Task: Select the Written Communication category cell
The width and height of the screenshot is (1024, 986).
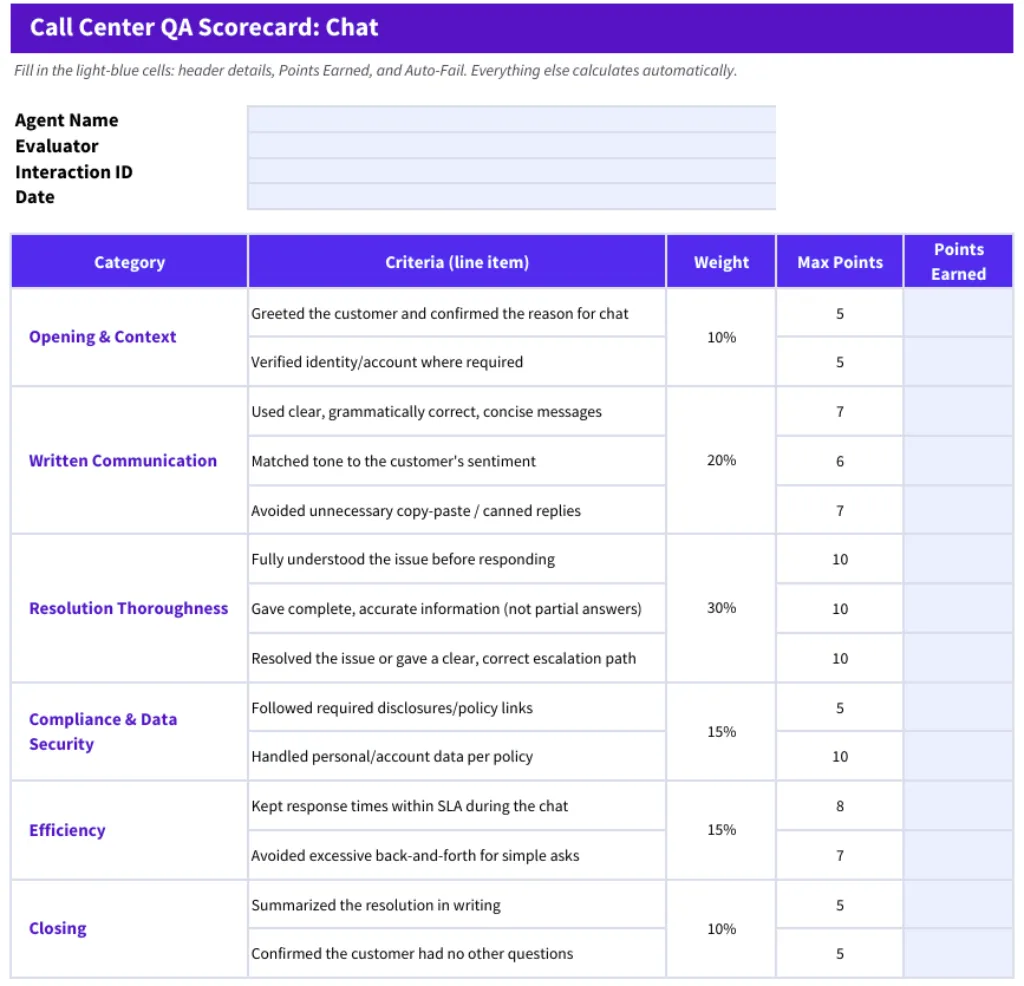Action: (x=129, y=460)
